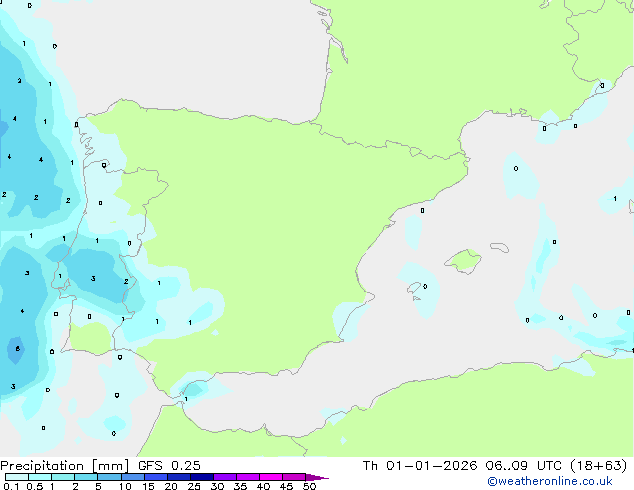Click the '45' legend scale label
The width and height of the screenshot is (634, 490).
coord(286,486)
